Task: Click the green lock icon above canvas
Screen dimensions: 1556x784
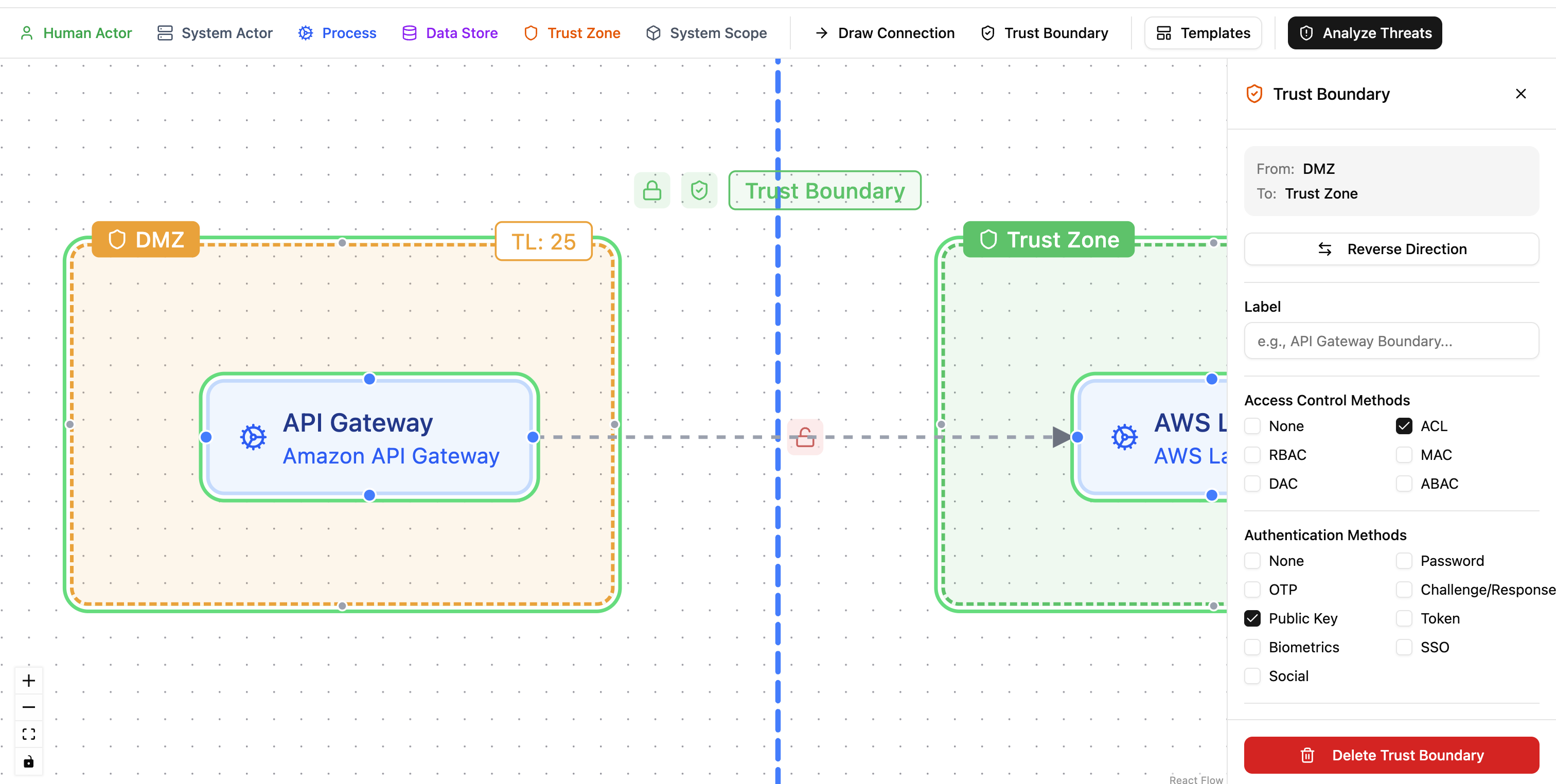Action: 652,190
